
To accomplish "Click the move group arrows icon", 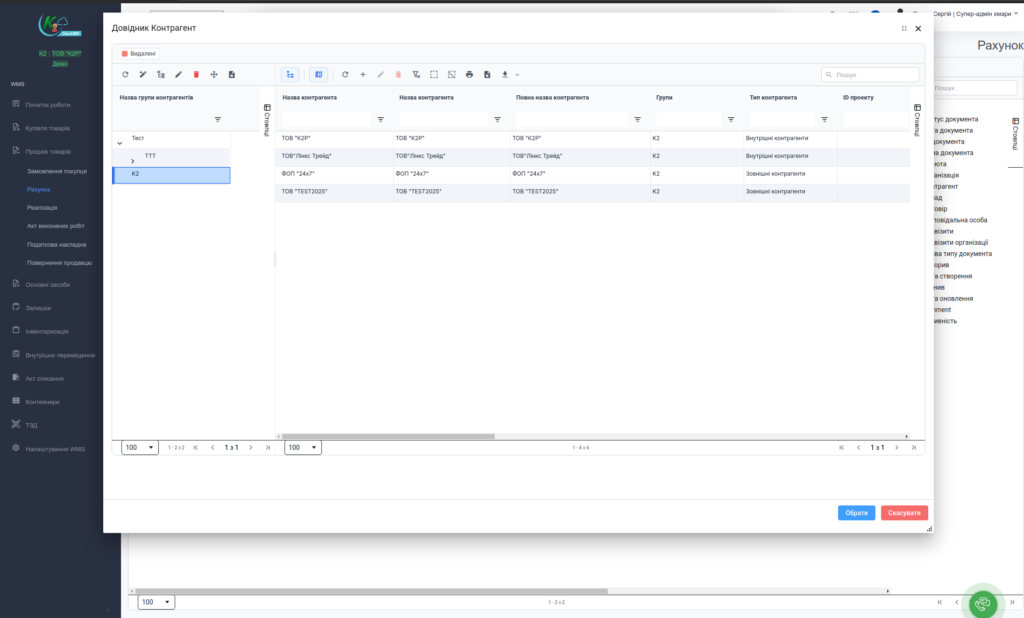I will click(214, 74).
